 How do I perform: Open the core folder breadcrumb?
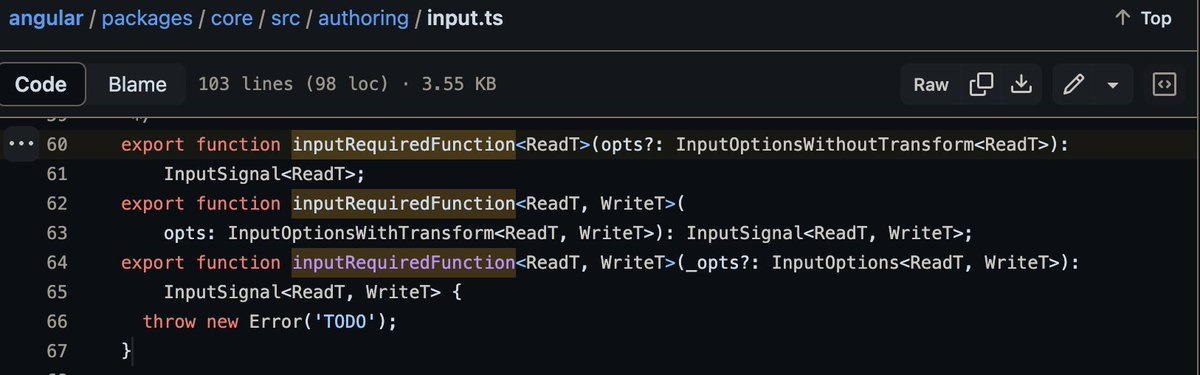231,19
